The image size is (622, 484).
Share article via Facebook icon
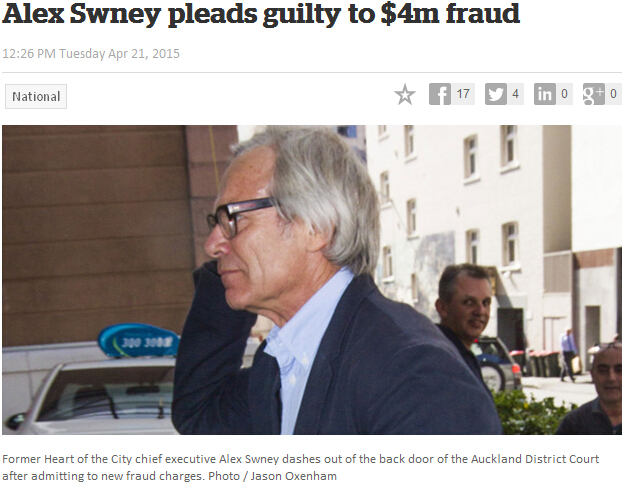click(440, 94)
